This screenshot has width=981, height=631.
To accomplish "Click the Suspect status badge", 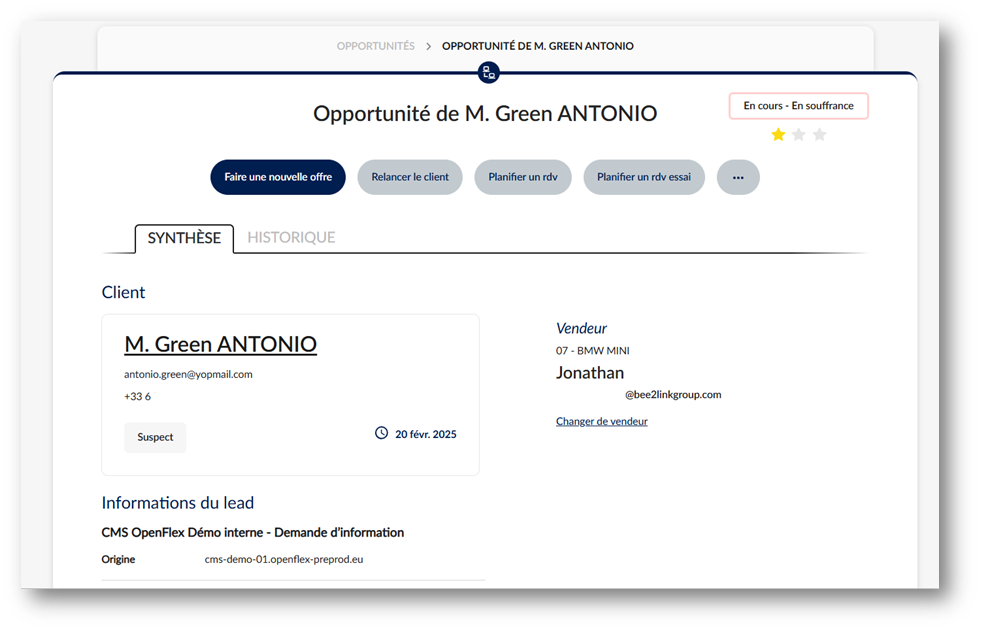I will click(155, 437).
